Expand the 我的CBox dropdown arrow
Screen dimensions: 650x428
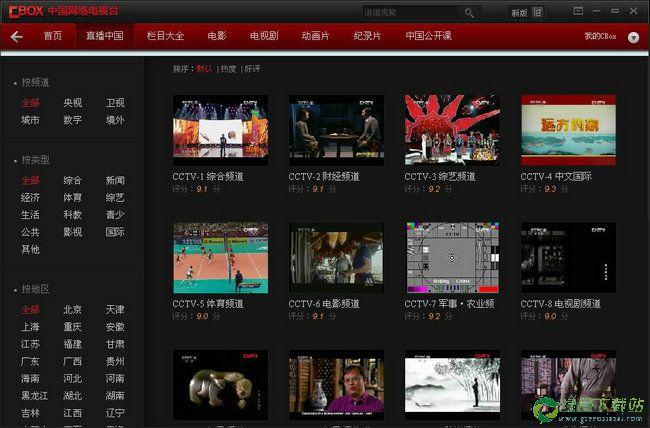point(633,37)
